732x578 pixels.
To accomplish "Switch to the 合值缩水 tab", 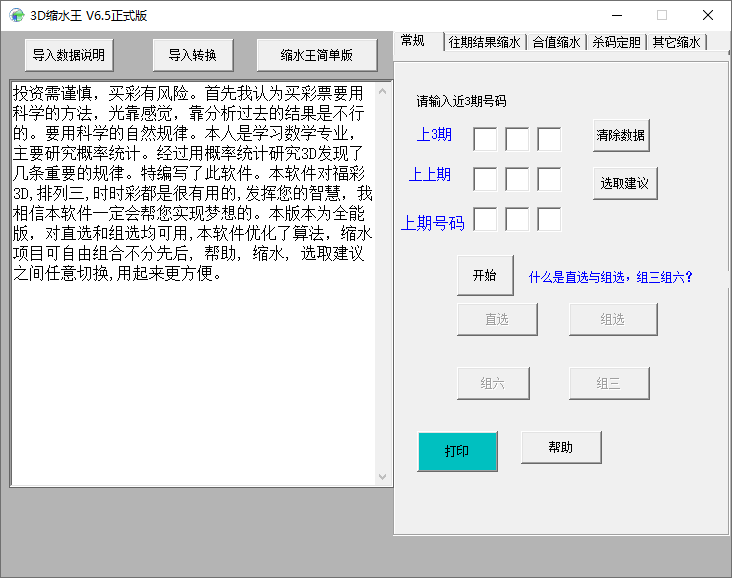I will (x=556, y=42).
